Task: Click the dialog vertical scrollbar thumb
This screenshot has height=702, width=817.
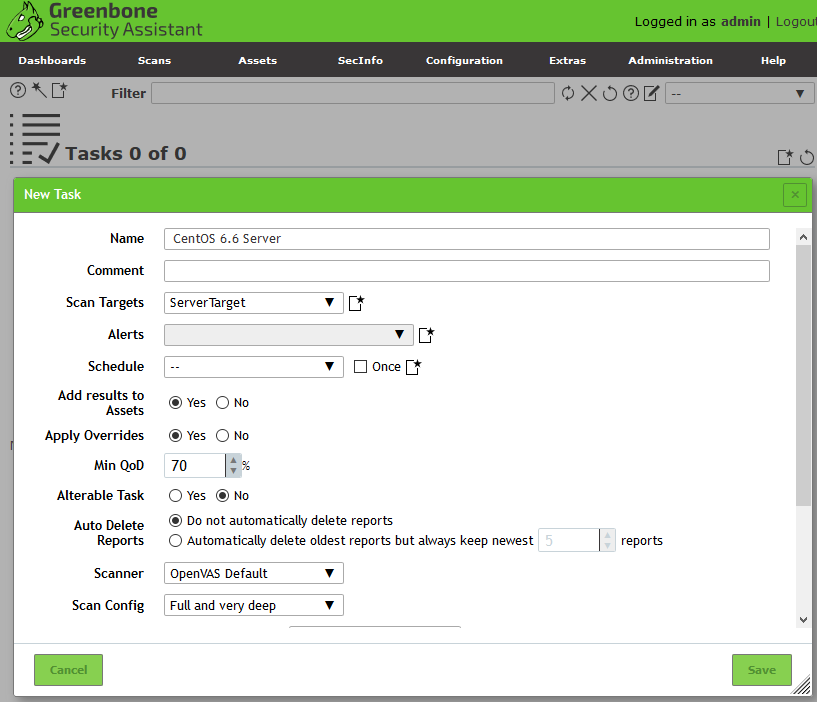Action: point(803,375)
